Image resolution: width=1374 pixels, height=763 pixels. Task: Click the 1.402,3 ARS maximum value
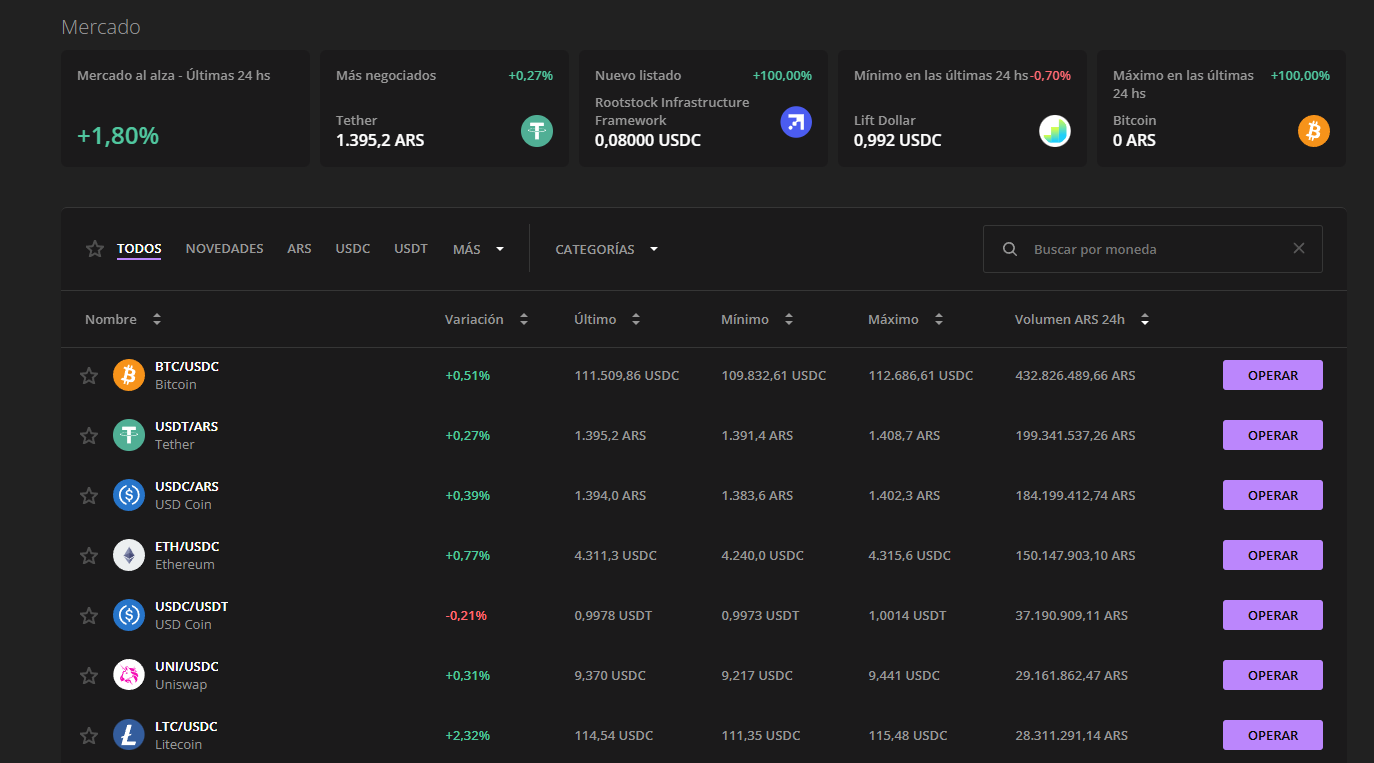tap(904, 495)
